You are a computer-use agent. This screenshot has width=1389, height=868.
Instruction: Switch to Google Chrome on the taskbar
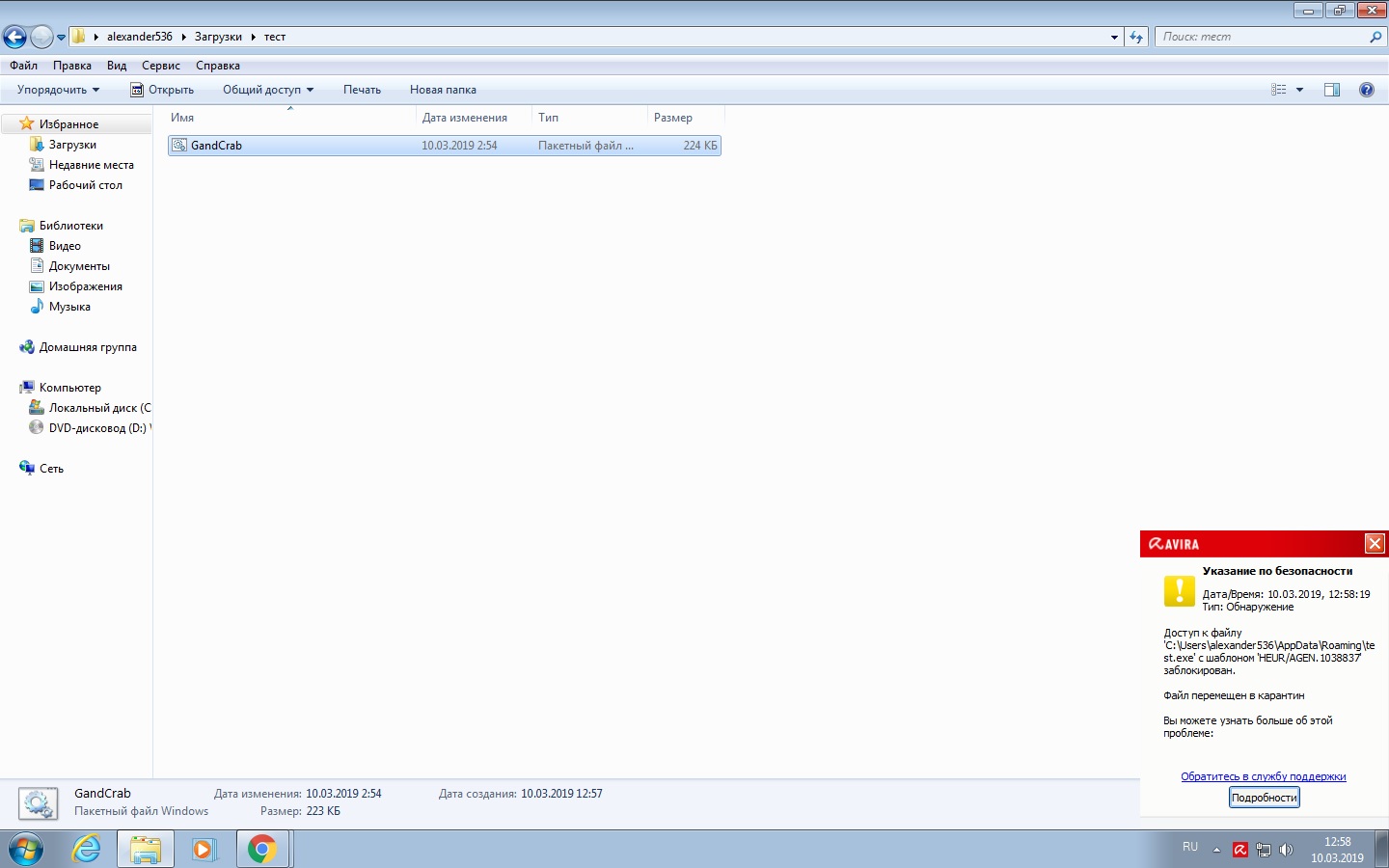[x=262, y=850]
